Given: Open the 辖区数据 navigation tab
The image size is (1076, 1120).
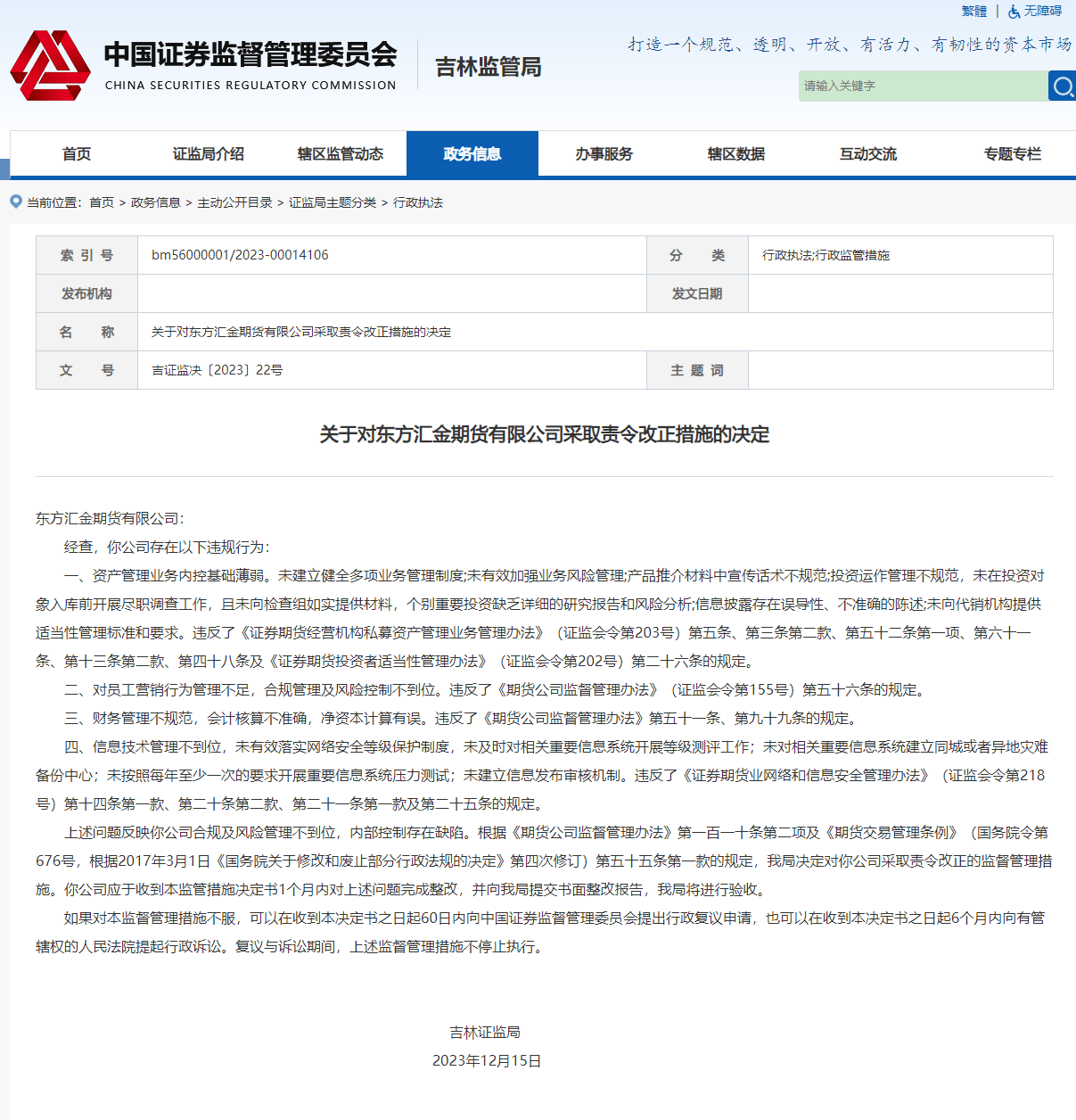Looking at the screenshot, I should [x=736, y=154].
